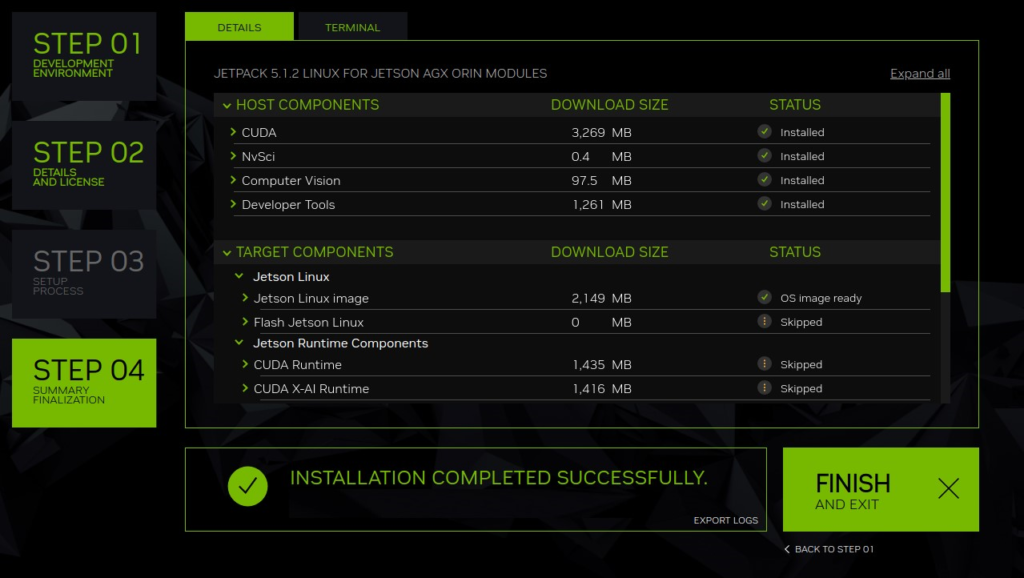Expand the NvSci component row
Image resolution: width=1024 pixels, height=578 pixels.
point(233,156)
